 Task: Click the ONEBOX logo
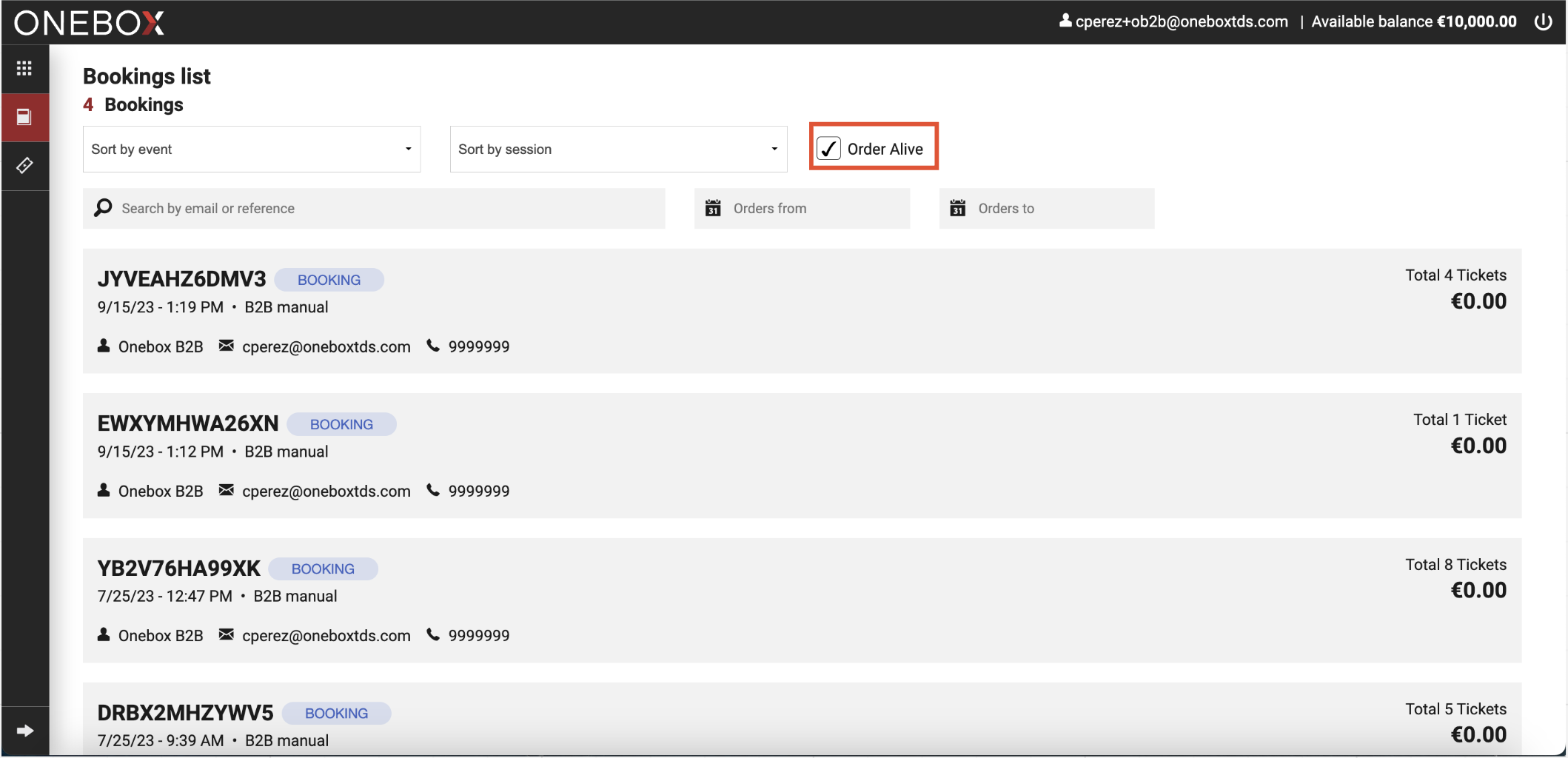[90, 23]
